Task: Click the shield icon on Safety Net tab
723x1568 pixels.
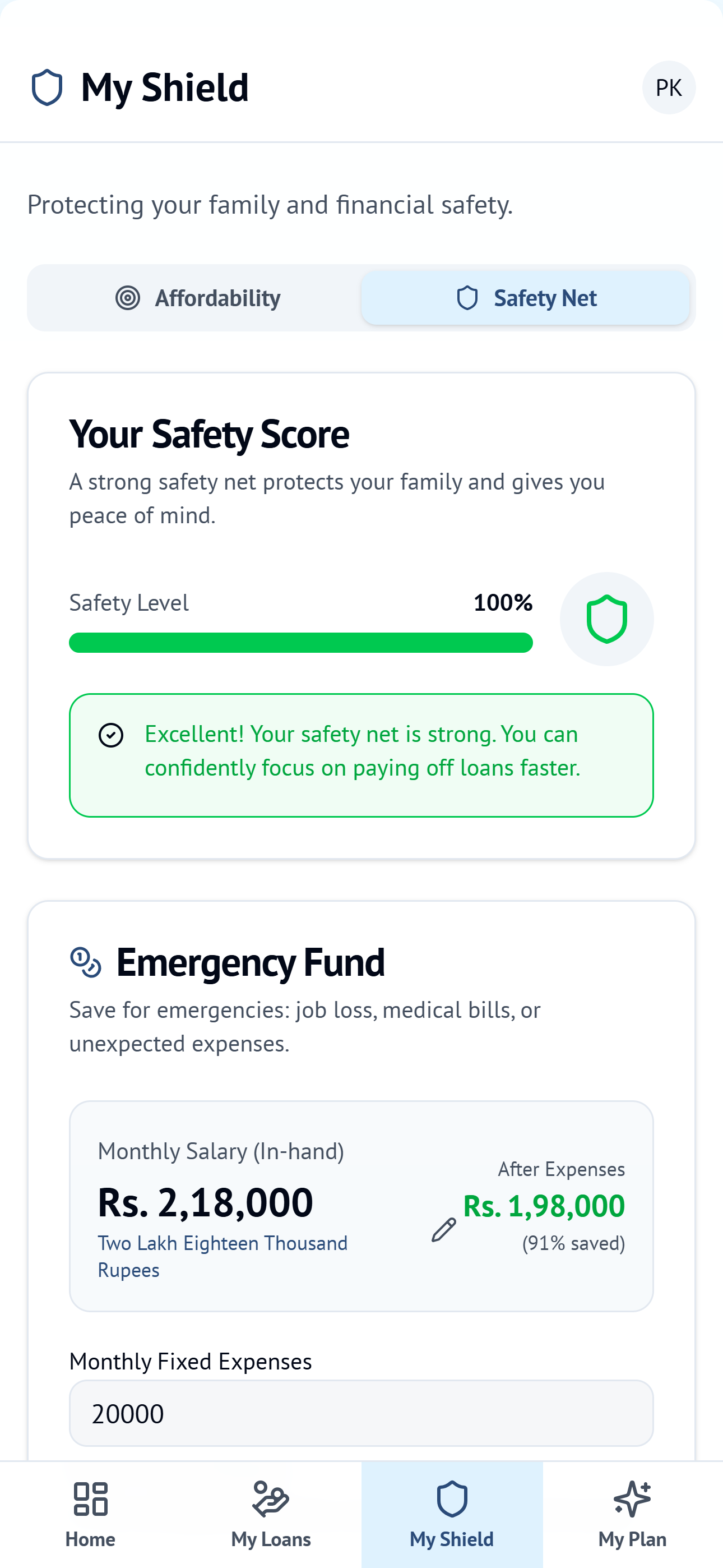Action: coord(467,298)
